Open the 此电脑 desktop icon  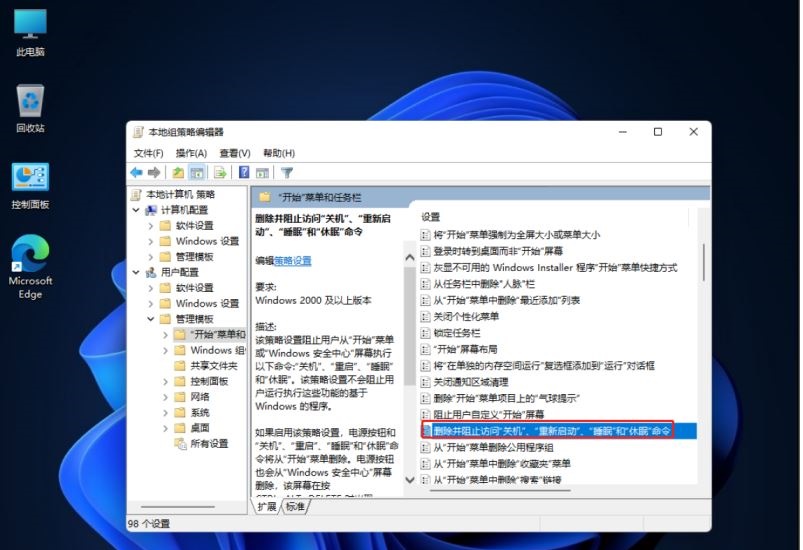click(30, 33)
